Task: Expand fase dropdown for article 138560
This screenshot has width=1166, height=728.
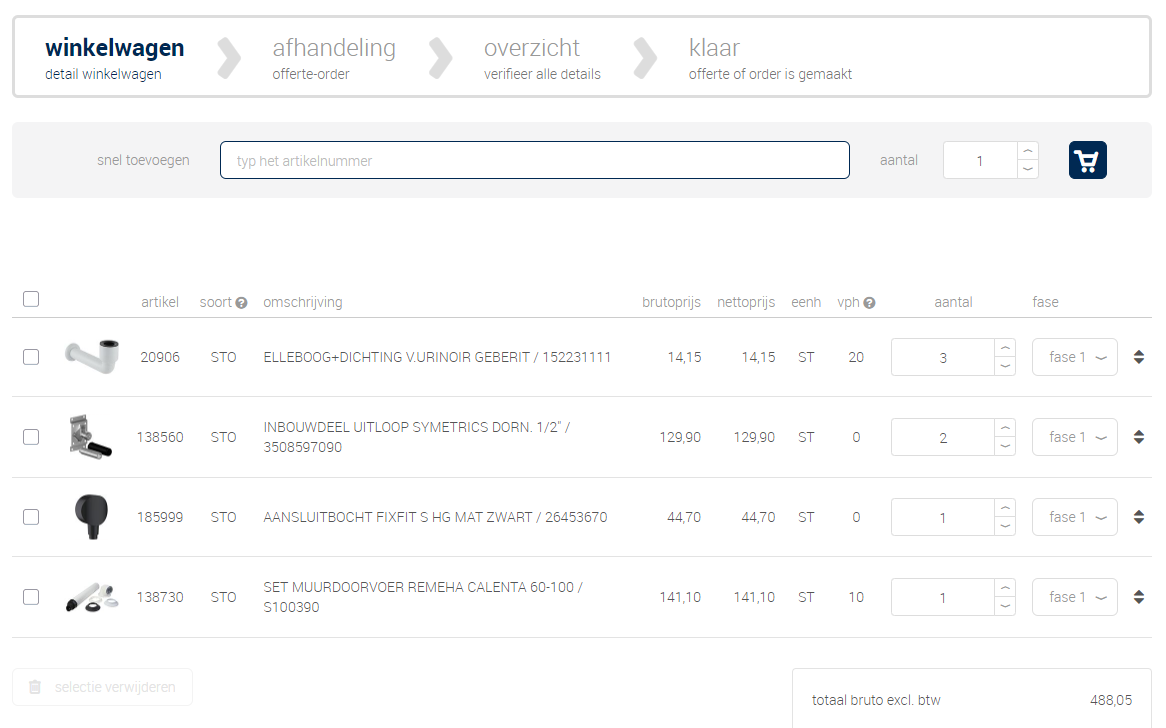Action: point(1074,437)
